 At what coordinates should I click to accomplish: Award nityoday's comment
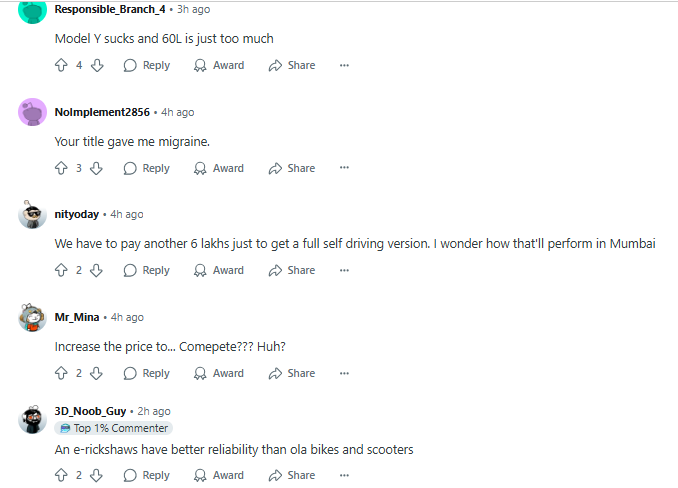(x=218, y=271)
